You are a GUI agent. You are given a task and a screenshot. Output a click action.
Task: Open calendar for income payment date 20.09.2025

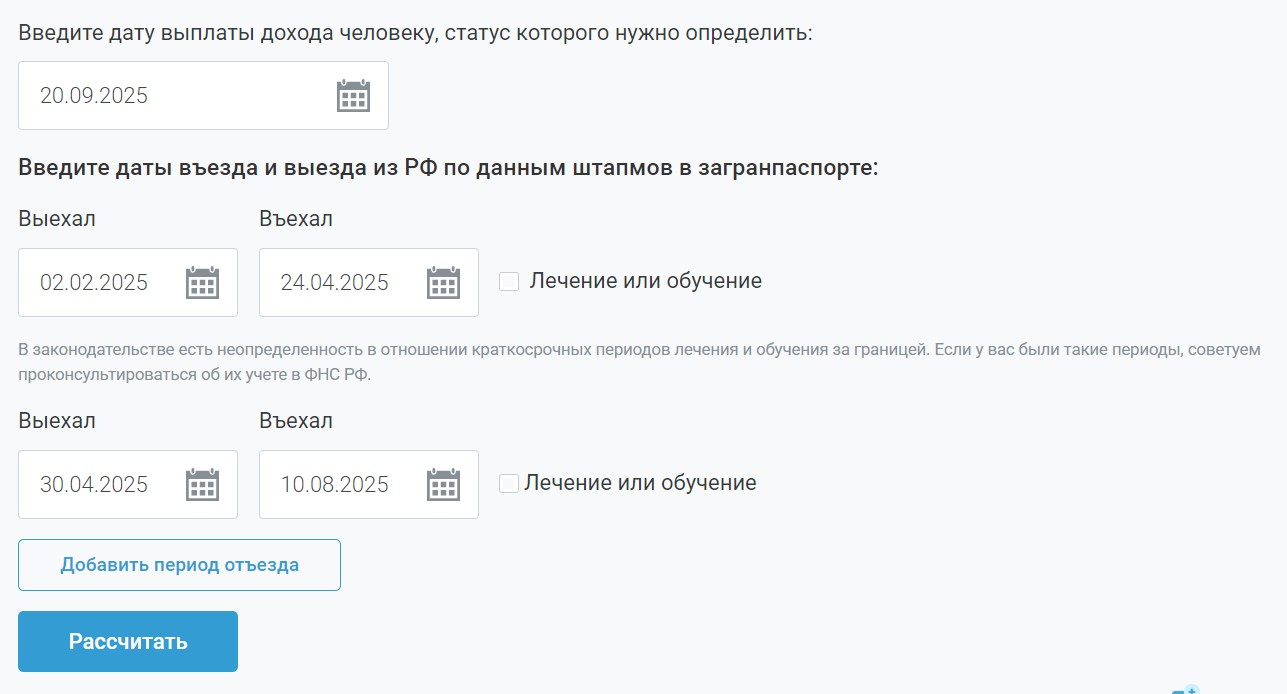(353, 96)
